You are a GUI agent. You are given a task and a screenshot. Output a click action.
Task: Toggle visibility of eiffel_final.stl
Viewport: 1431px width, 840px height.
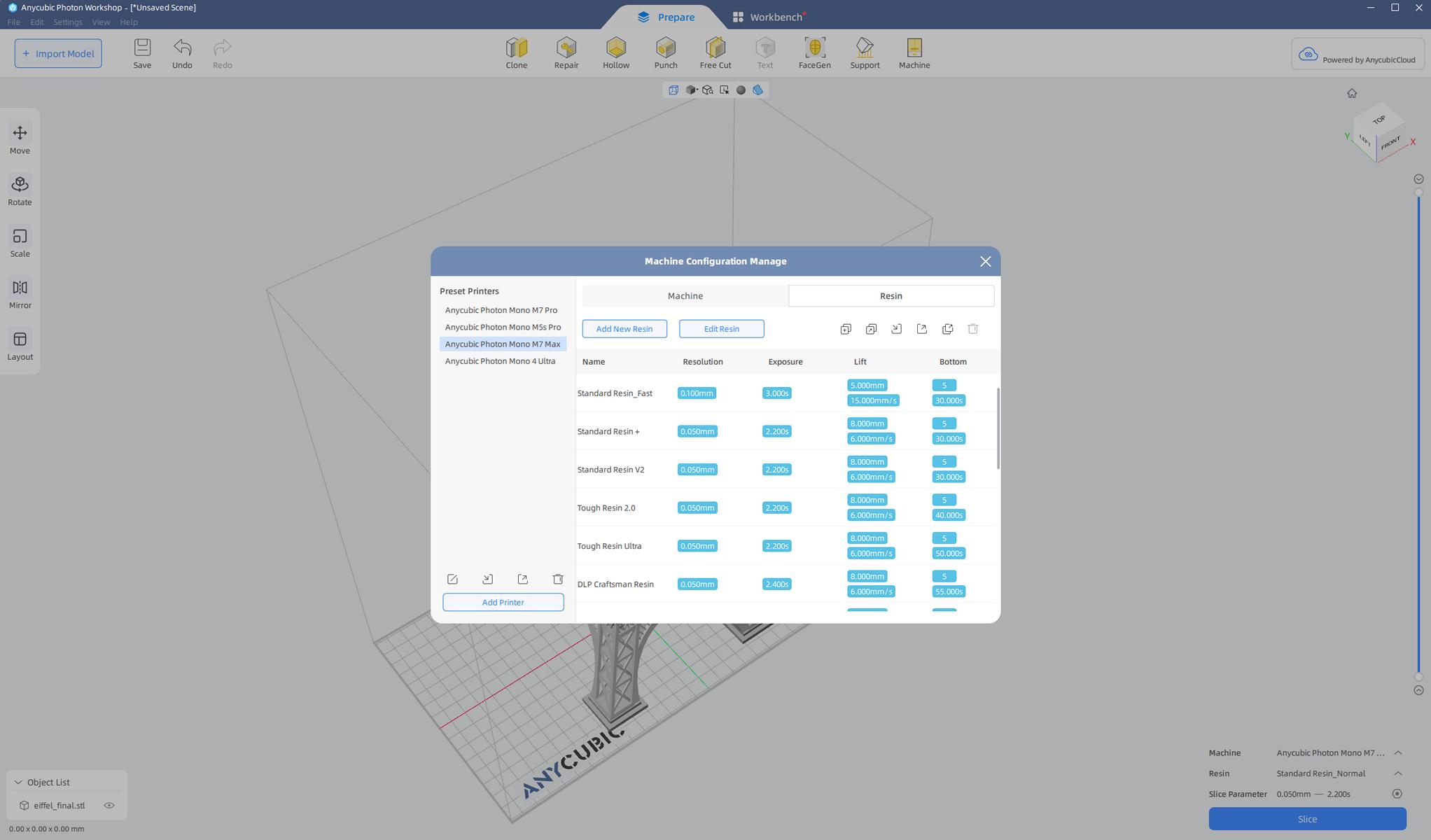109,805
